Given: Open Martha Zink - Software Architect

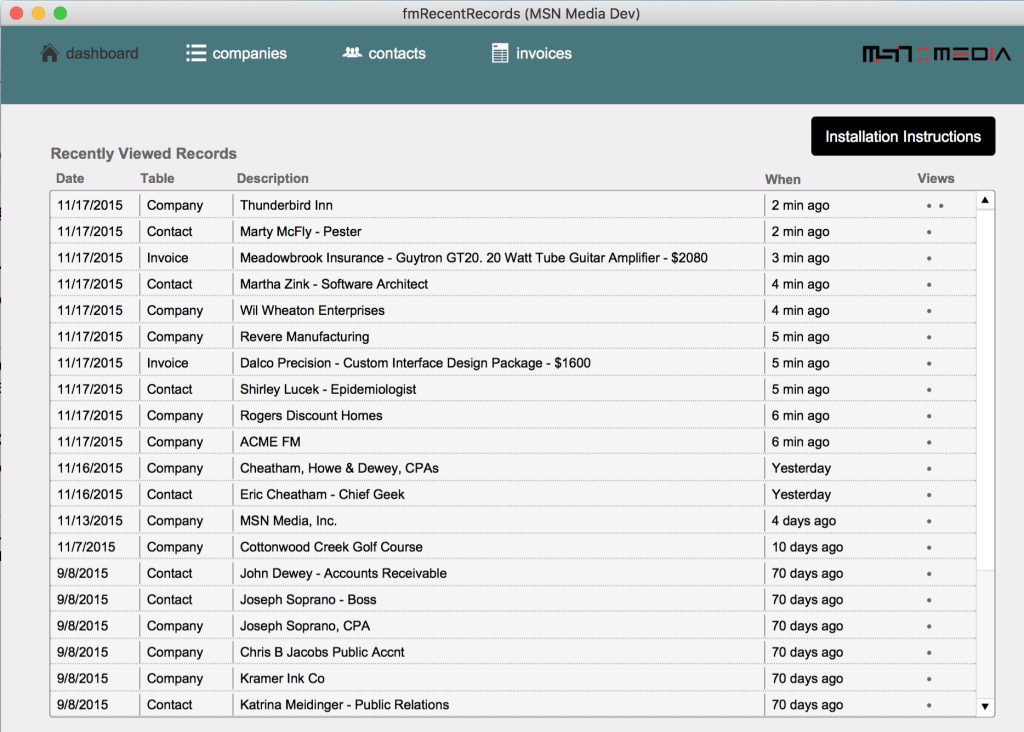Looking at the screenshot, I should [x=513, y=284].
